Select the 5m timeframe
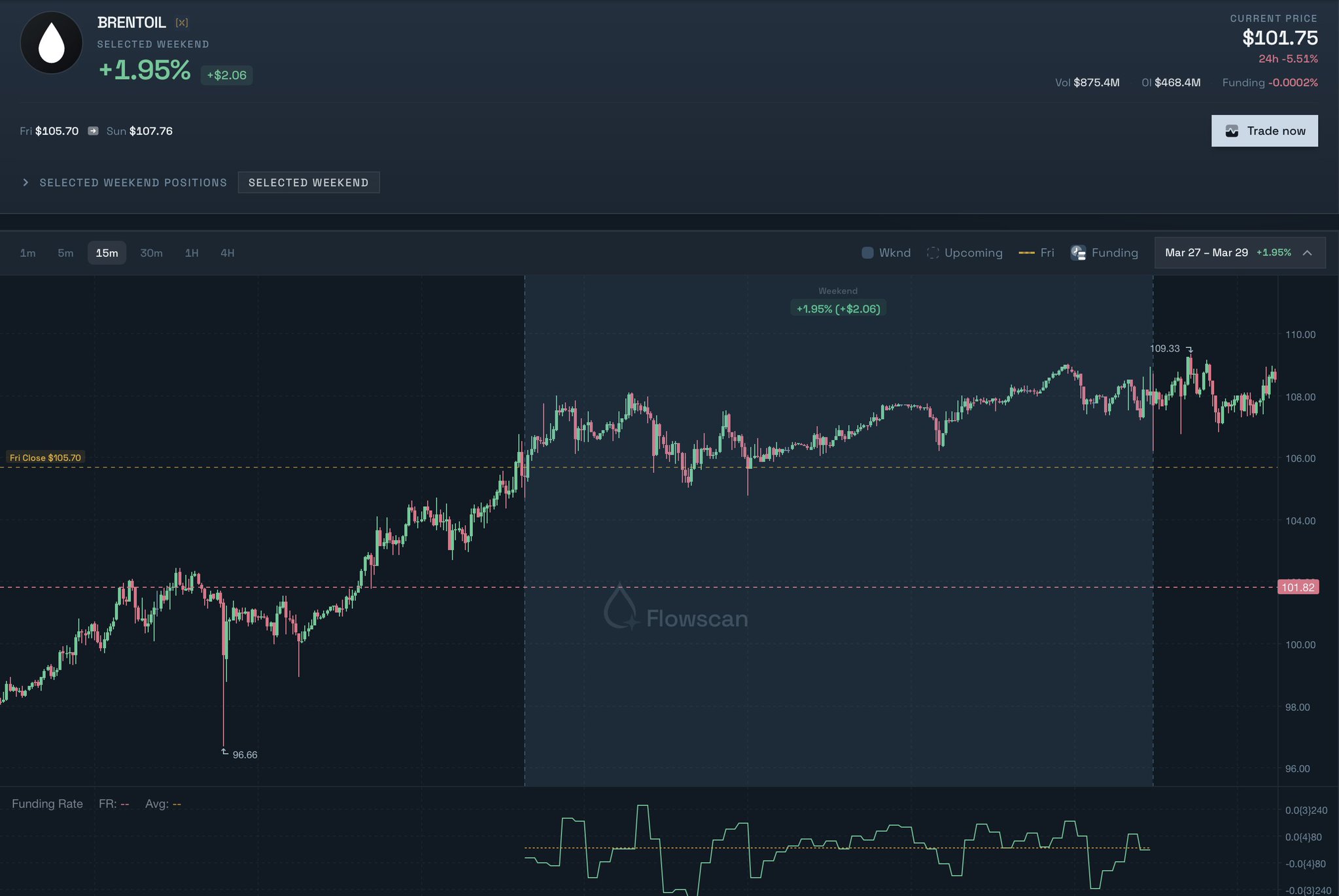The image size is (1339, 896). (x=65, y=253)
